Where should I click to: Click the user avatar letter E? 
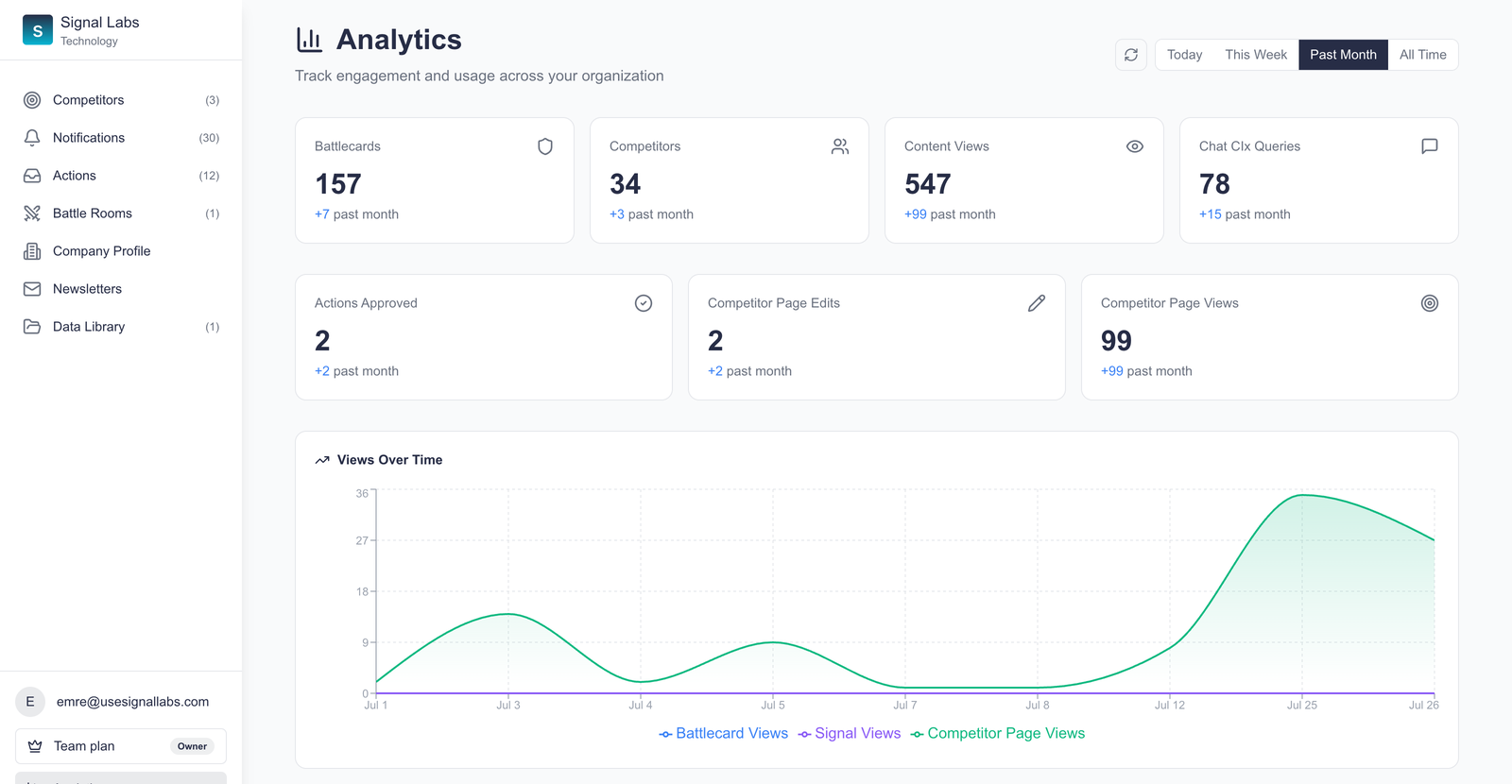click(x=30, y=702)
